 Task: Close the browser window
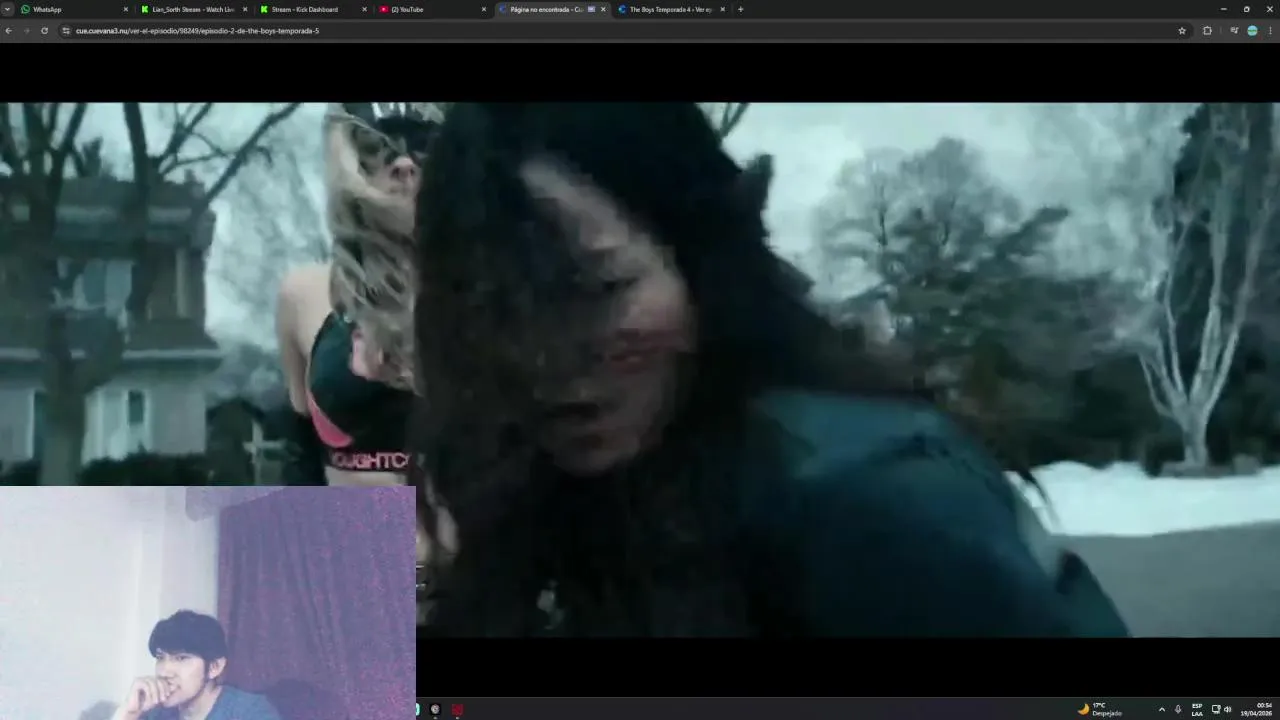pyautogui.click(x=1269, y=9)
